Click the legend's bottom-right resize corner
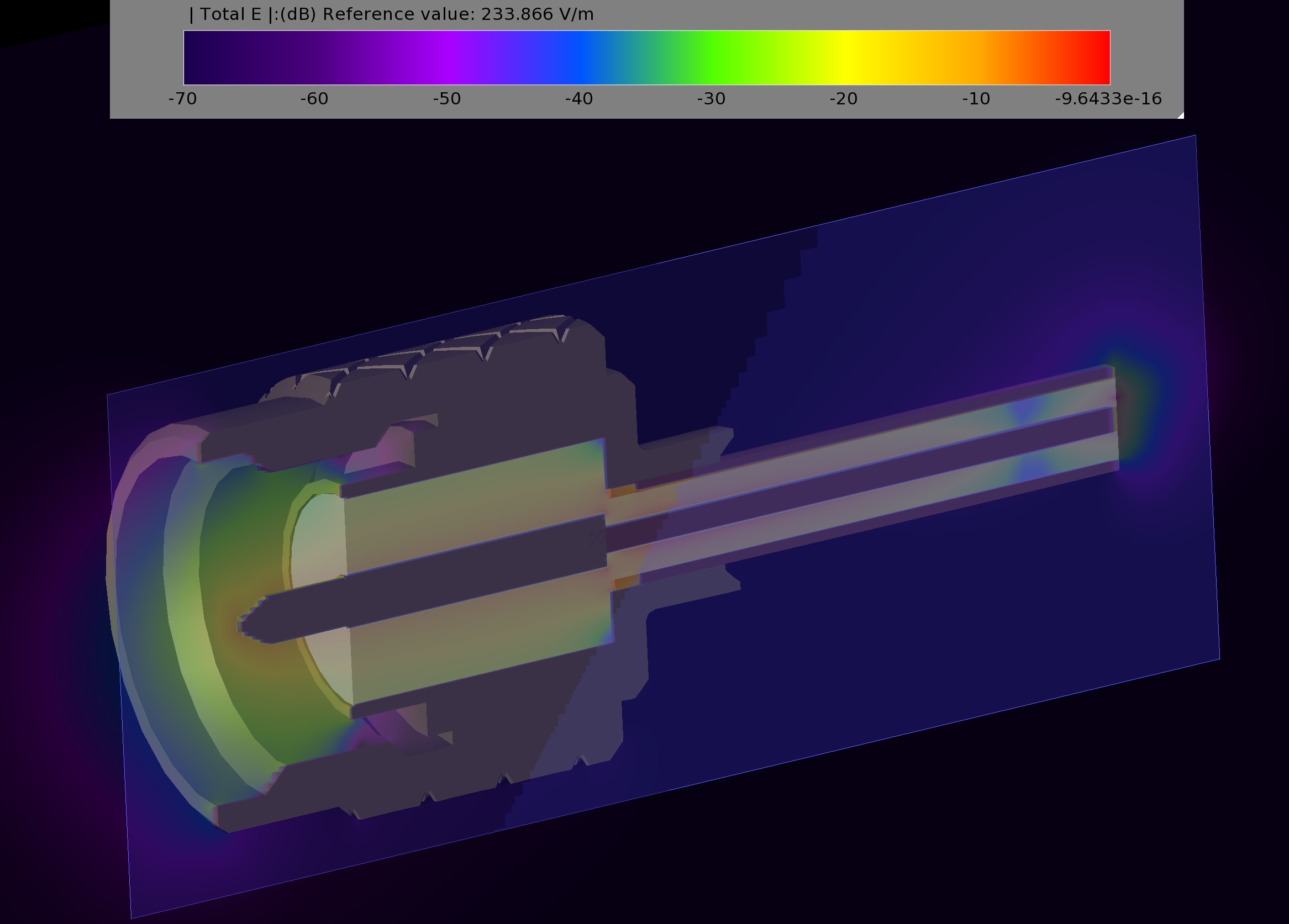 click(x=1180, y=115)
